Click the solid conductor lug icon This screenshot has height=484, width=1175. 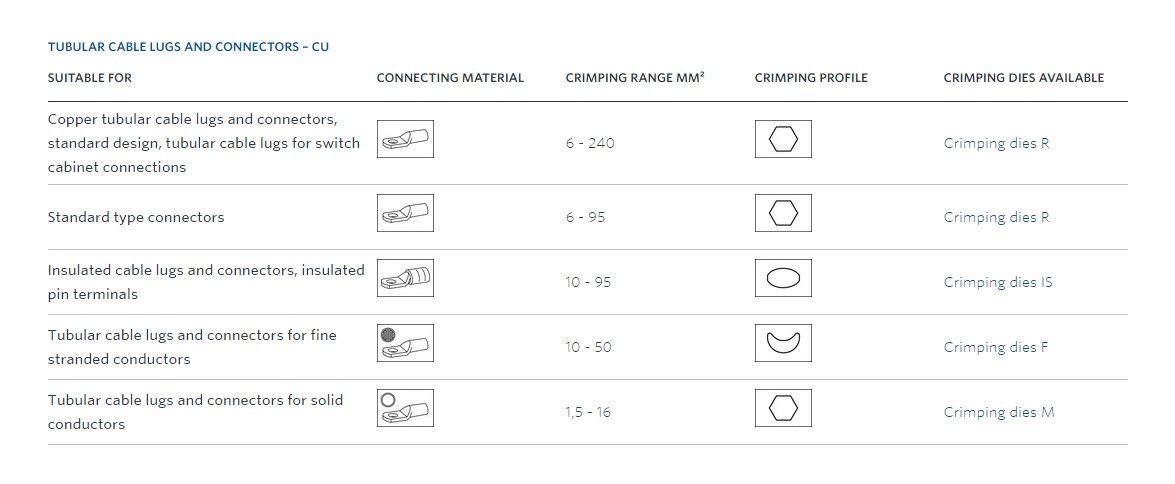405,408
